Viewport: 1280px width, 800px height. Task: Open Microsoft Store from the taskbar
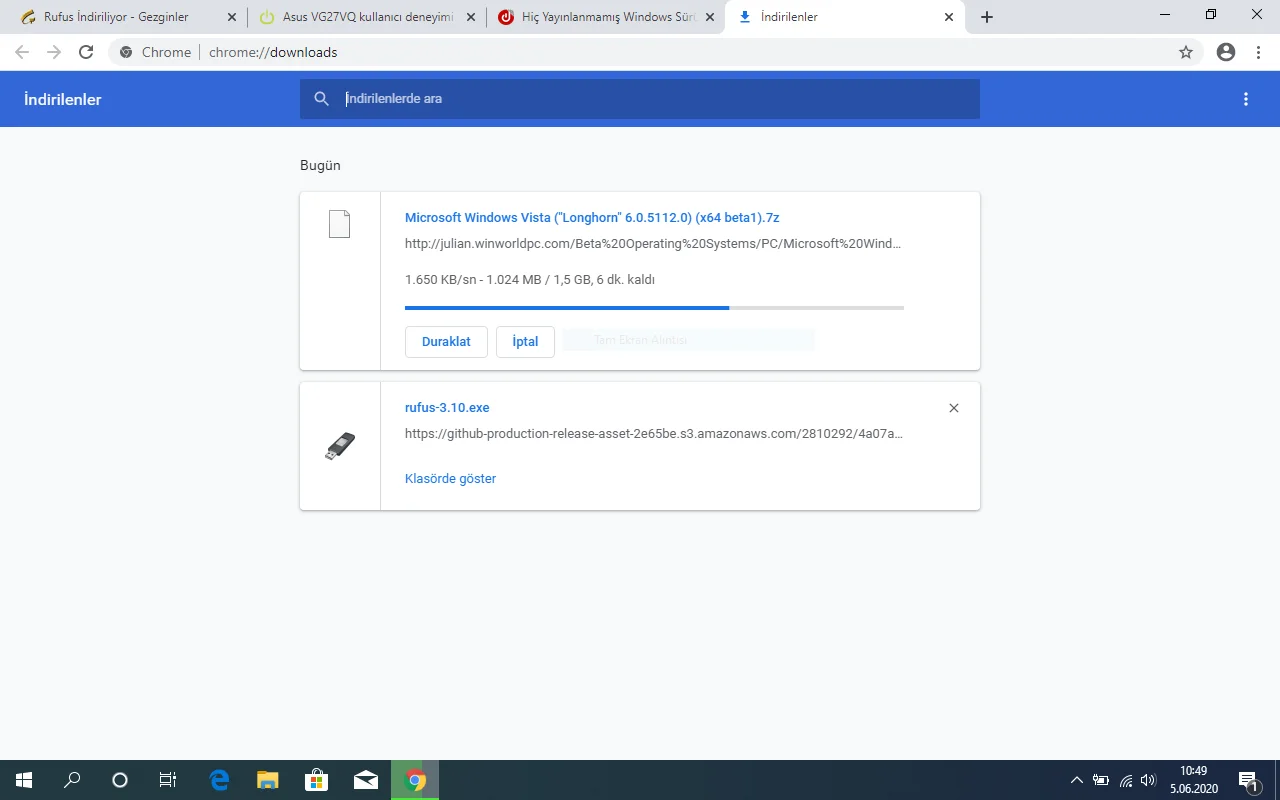coord(317,780)
